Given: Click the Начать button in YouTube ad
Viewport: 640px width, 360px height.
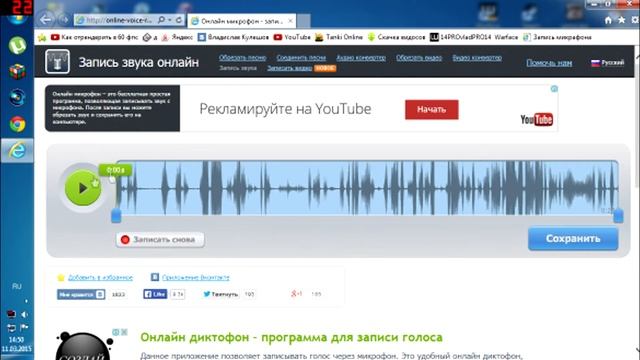Looking at the screenshot, I should 432,109.
